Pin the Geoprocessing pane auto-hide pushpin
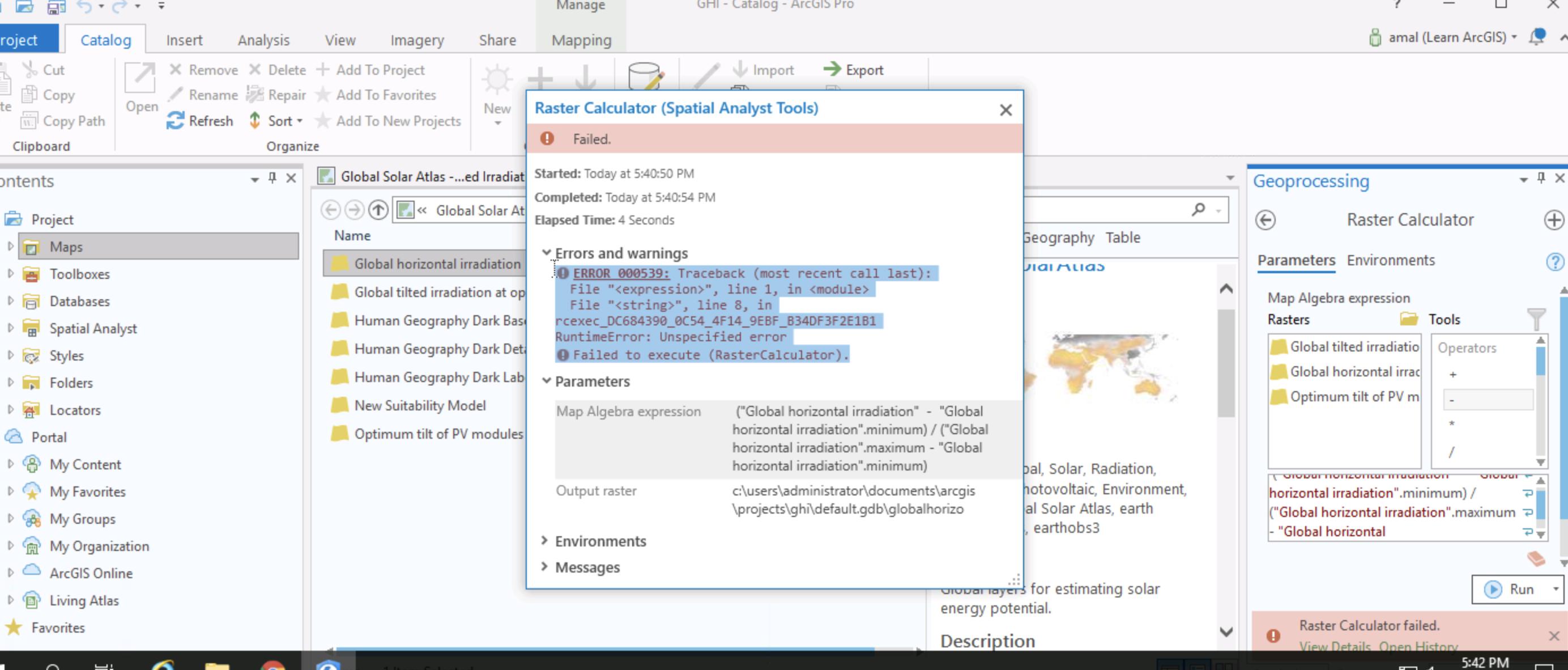The height and width of the screenshot is (670, 1568). click(x=1541, y=177)
